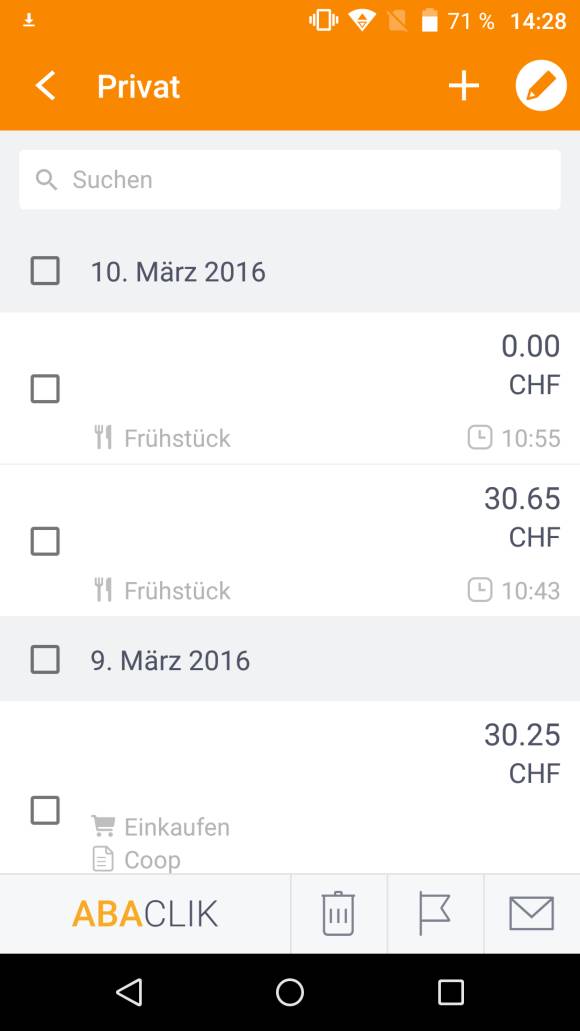Send entries via envelope mail icon
This screenshot has height=1031, width=580.
[531, 913]
